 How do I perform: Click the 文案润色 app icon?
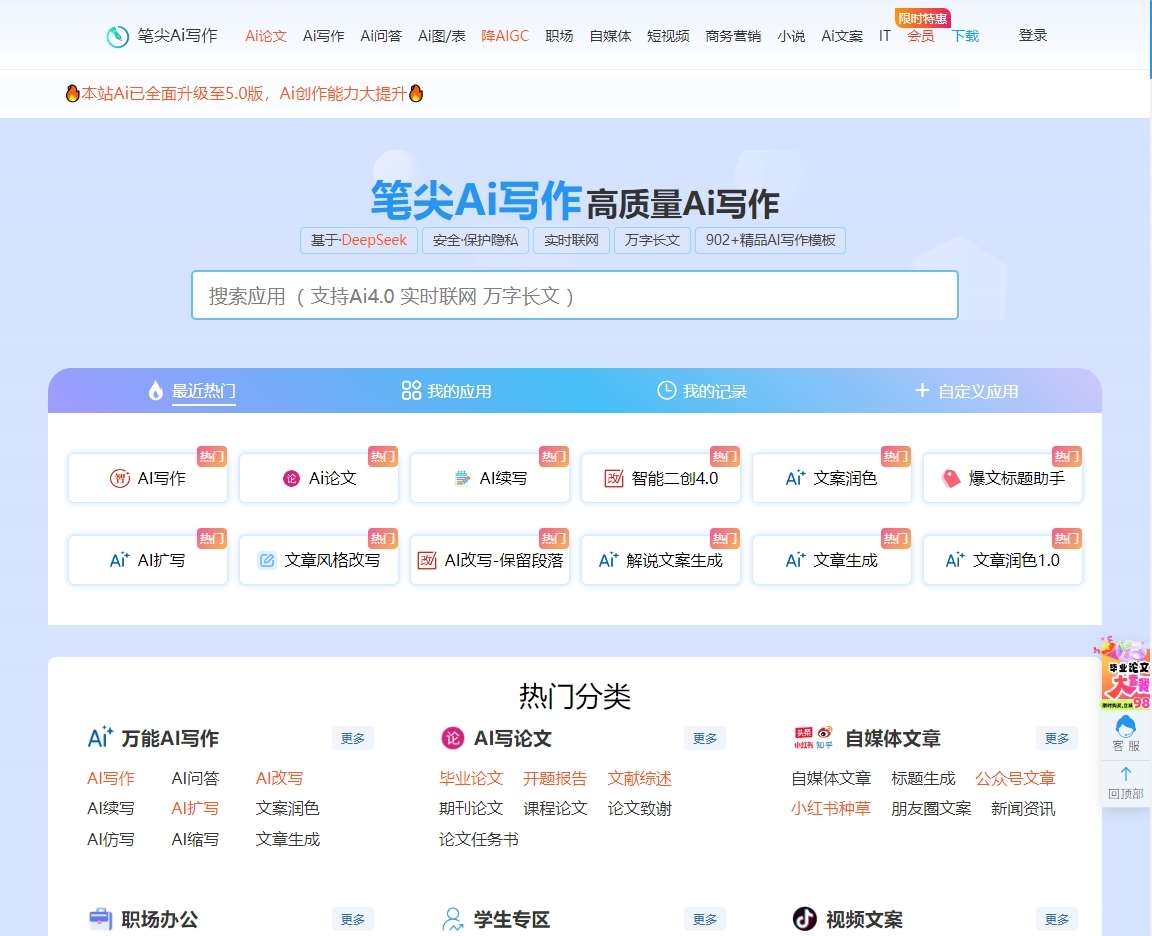pos(831,478)
